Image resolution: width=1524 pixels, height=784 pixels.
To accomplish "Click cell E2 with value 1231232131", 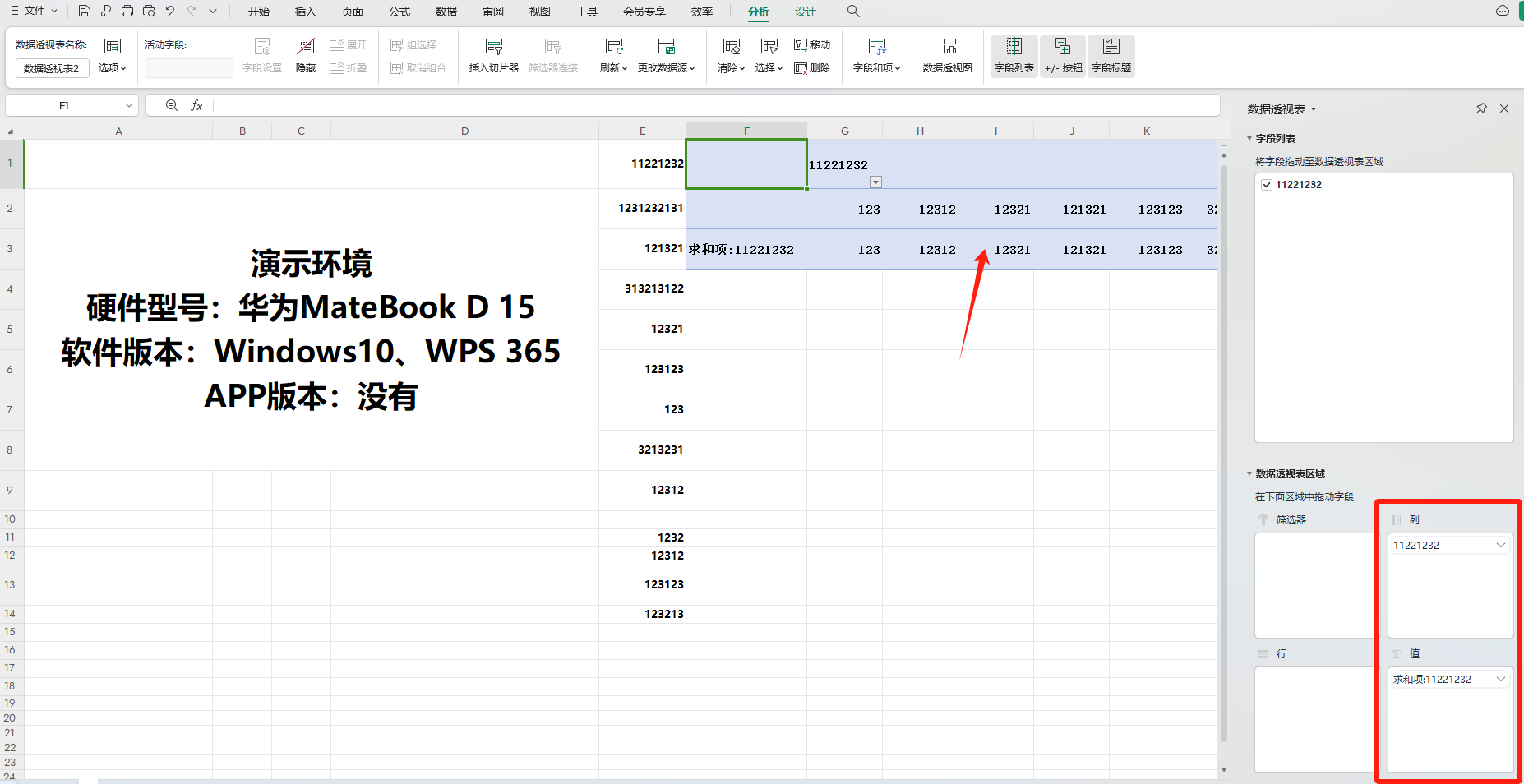I will coord(642,208).
